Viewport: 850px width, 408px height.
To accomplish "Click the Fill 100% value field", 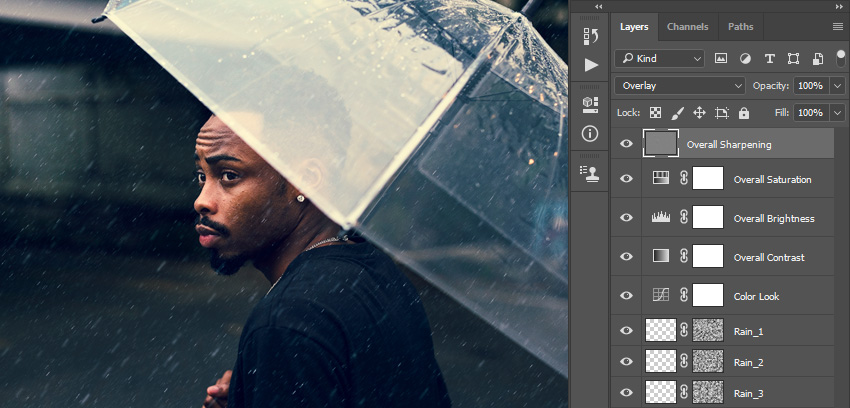I will (x=811, y=113).
